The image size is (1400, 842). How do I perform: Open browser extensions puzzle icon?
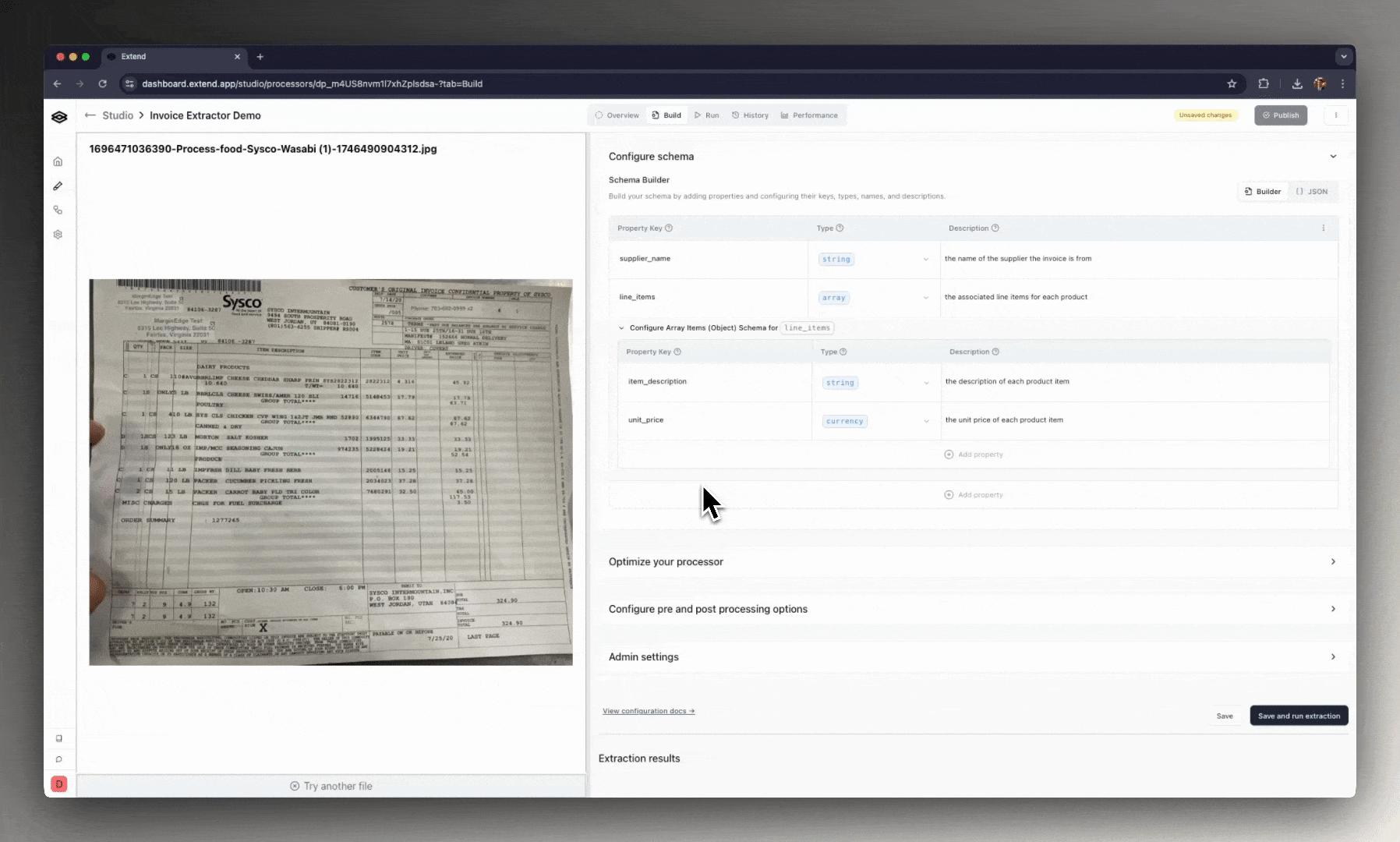[x=1264, y=83]
